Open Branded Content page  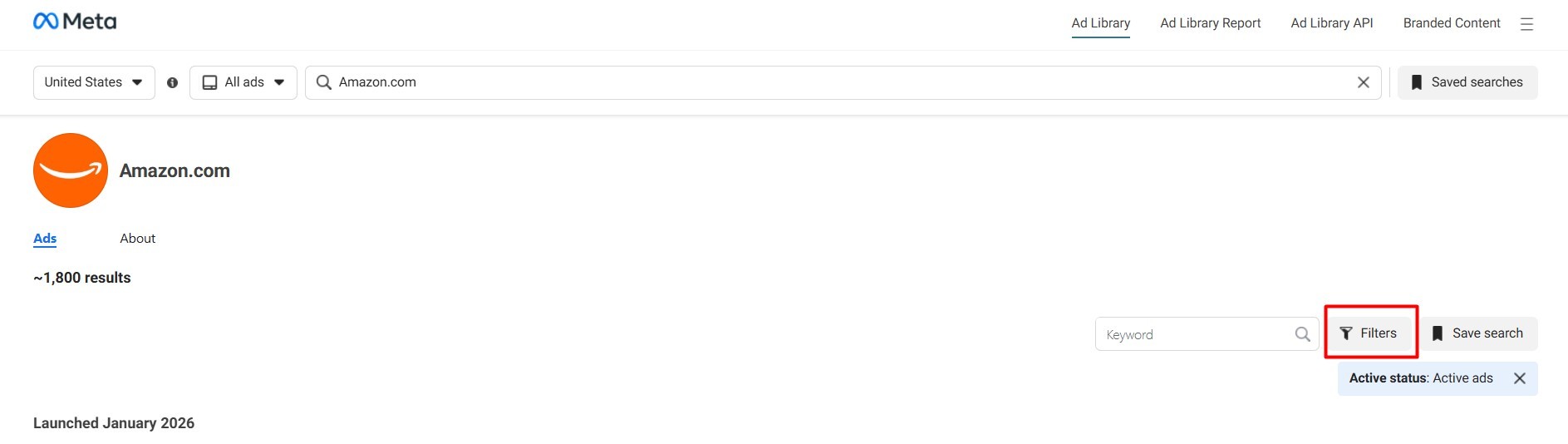pyautogui.click(x=1451, y=23)
